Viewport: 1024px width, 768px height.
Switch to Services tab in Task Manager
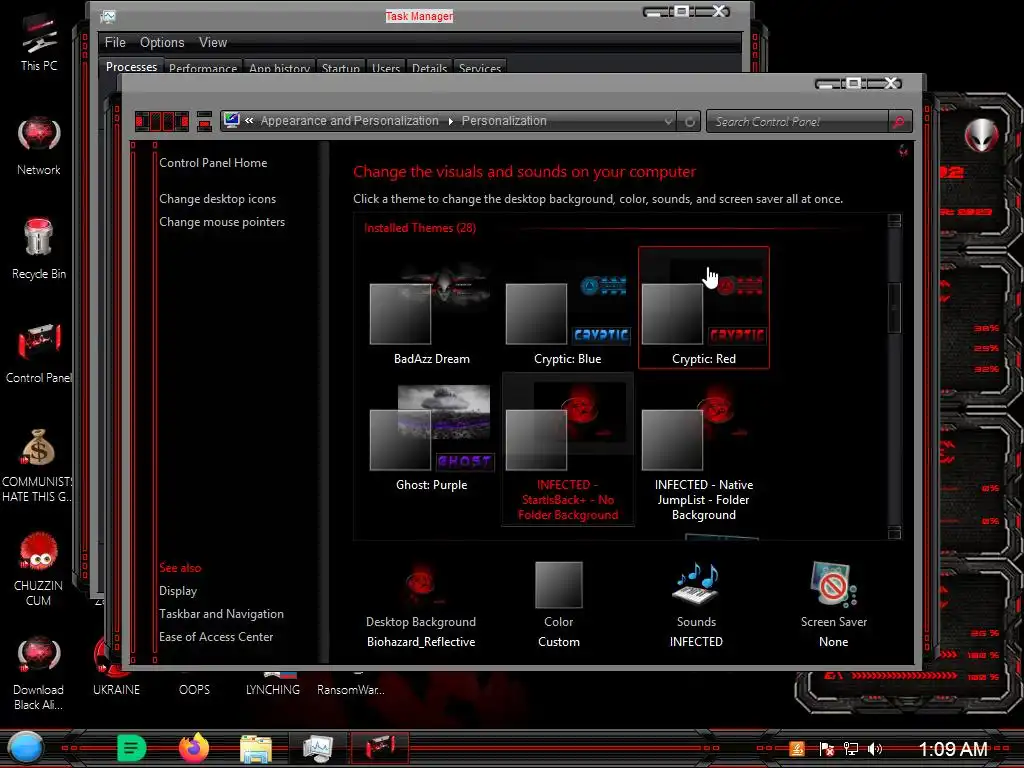(x=480, y=68)
